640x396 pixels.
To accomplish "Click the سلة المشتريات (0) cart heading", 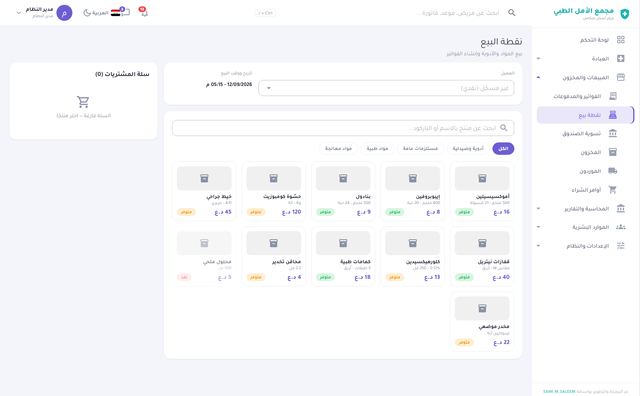I will coord(122,74).
